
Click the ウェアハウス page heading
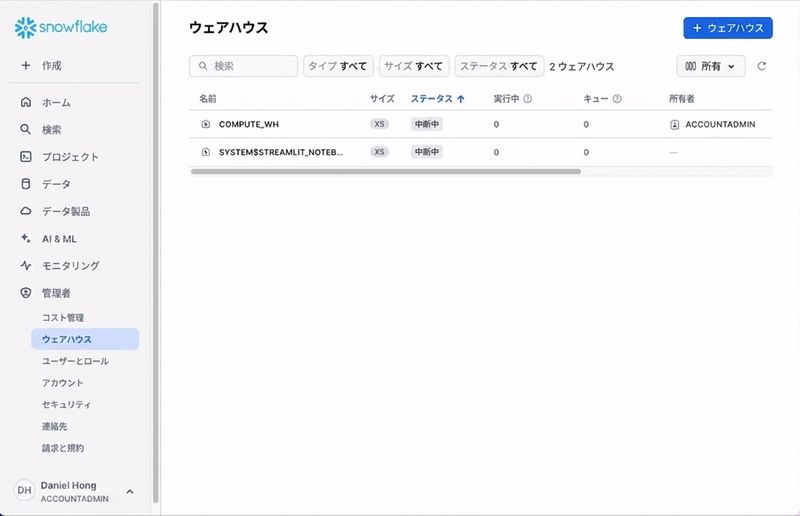coord(228,28)
